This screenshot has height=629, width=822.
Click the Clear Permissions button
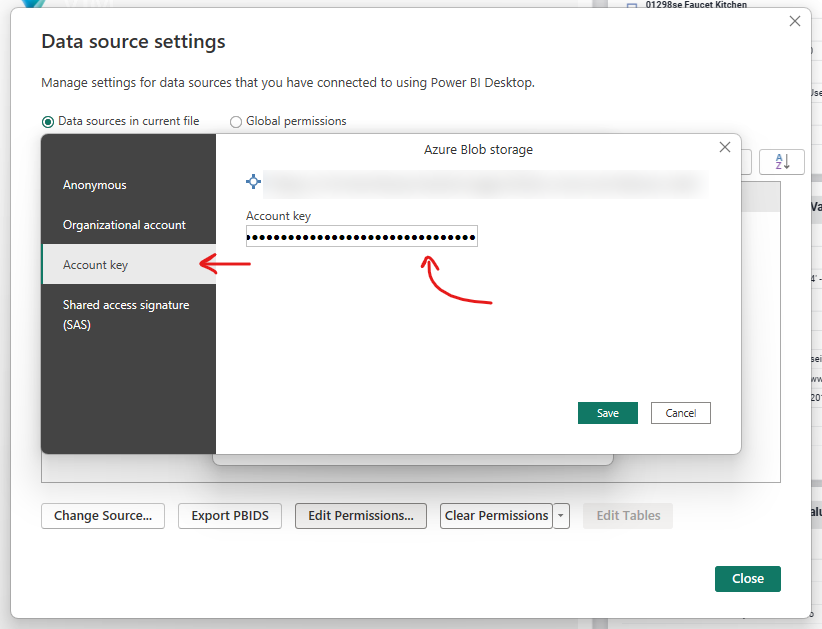pos(496,516)
